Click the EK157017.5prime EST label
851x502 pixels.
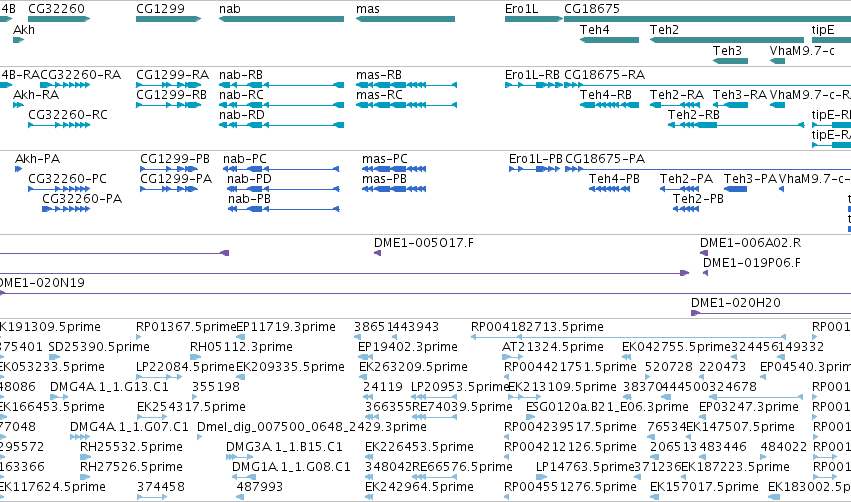click(704, 487)
